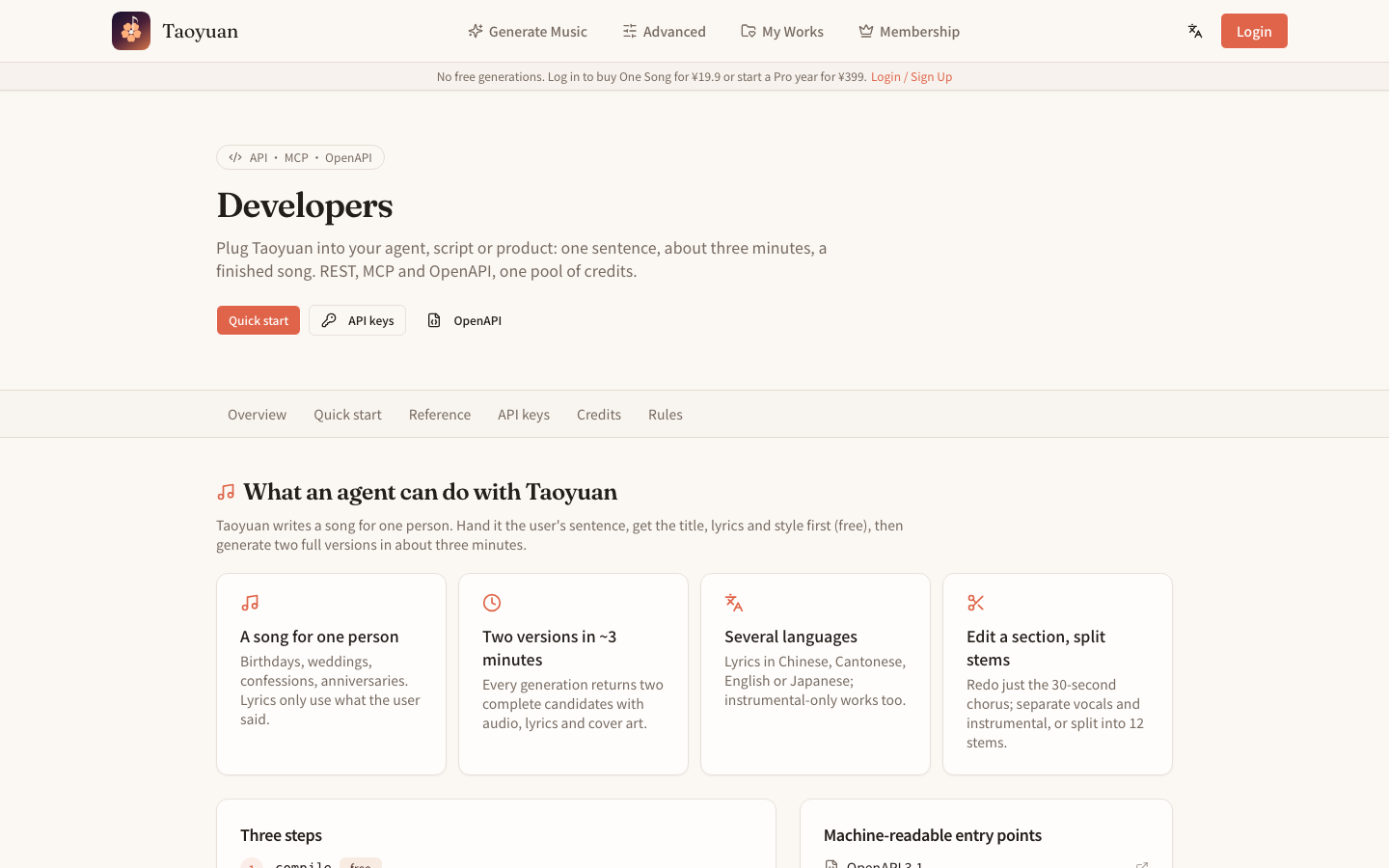Click scissors icon in Edit a section card
The height and width of the screenshot is (868, 1389).
pos(976,603)
